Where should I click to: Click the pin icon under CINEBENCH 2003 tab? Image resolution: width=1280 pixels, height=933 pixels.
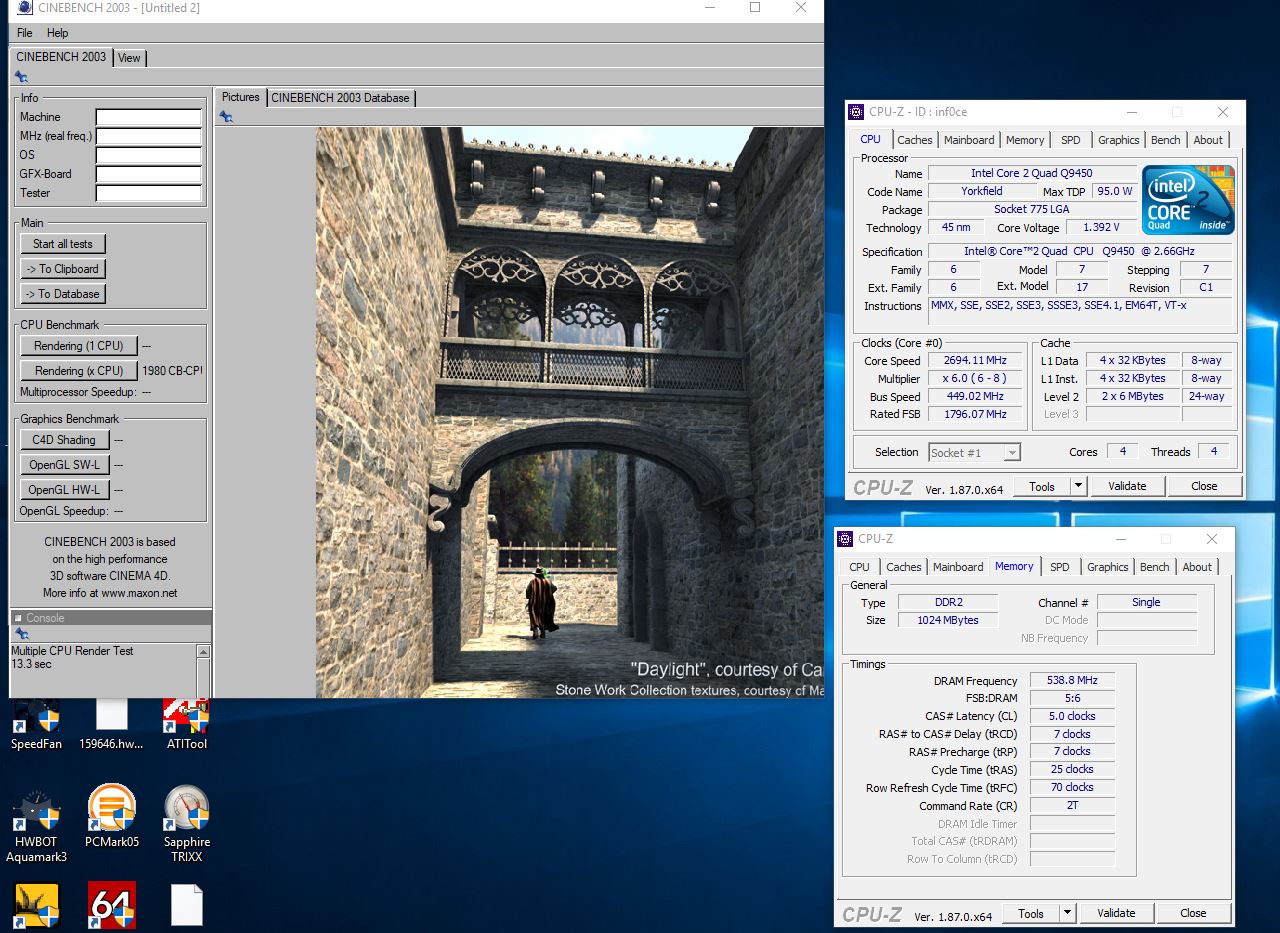click(x=21, y=77)
